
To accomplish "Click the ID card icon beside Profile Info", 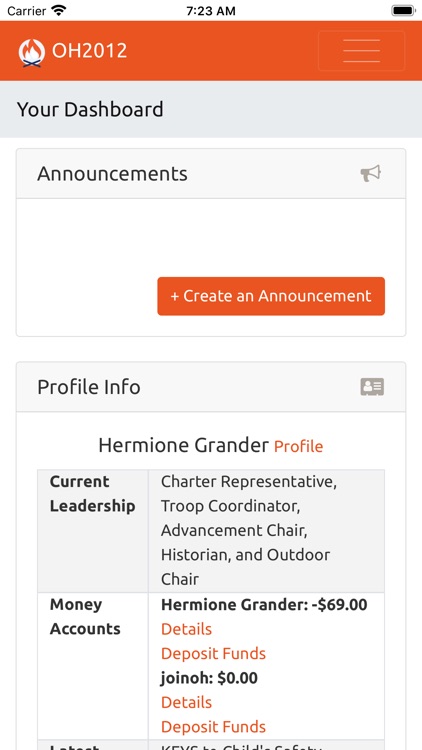I will point(372,386).
